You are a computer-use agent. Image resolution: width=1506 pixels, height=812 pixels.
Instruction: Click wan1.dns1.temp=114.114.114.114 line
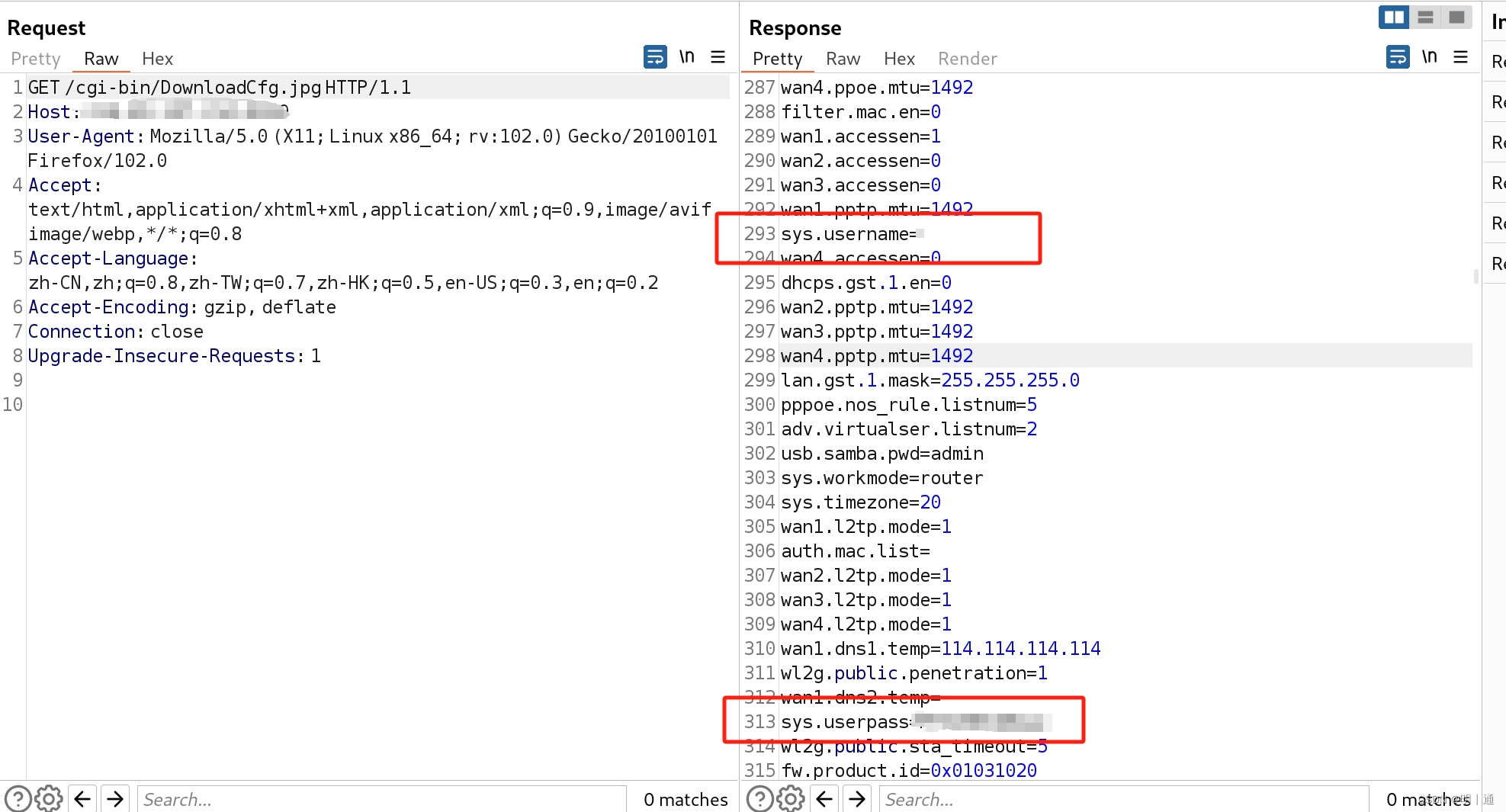(941, 649)
